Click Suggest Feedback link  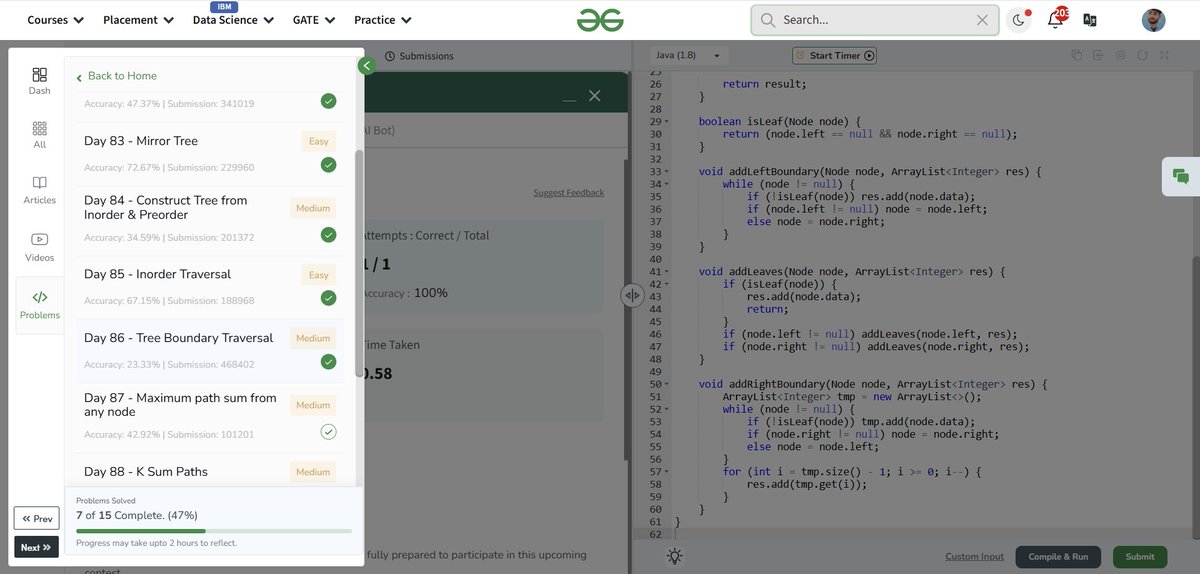[568, 192]
